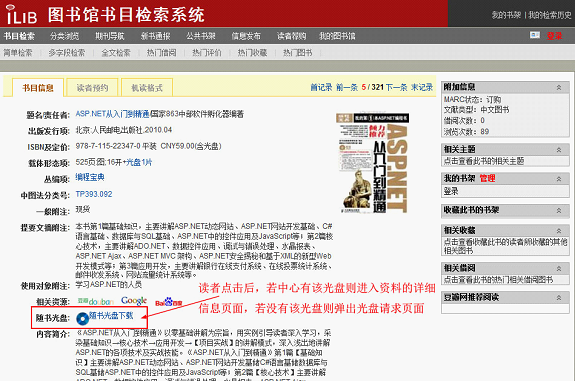The height and width of the screenshot is (381, 575).
Task: Collapse the 相关主题 panel
Action: 559,150
